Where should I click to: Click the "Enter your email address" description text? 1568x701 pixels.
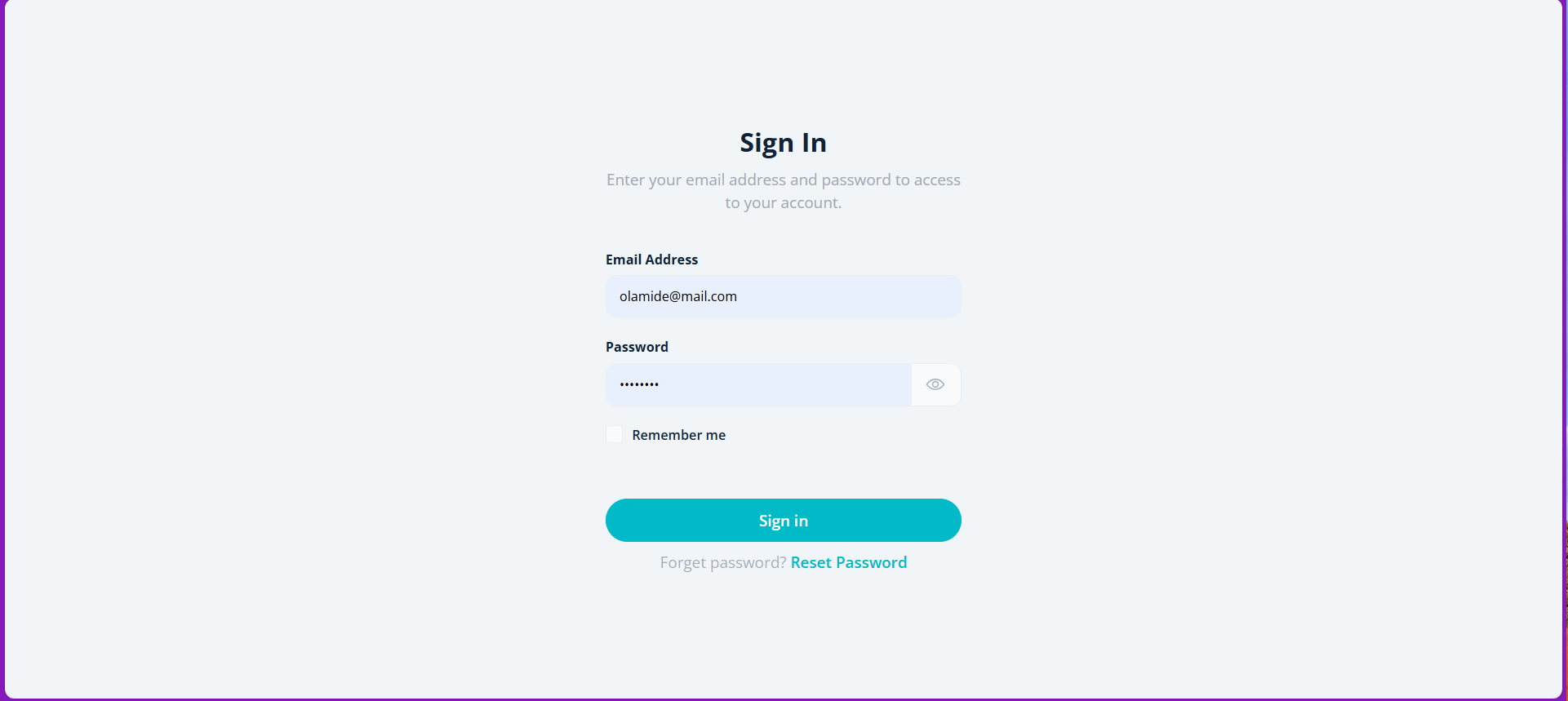(783, 180)
